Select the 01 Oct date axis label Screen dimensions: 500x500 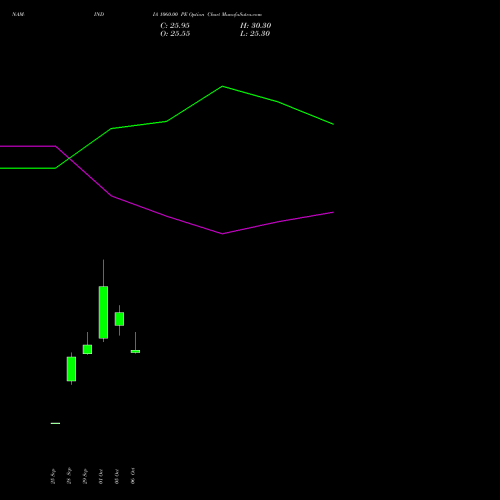pyautogui.click(x=101, y=476)
